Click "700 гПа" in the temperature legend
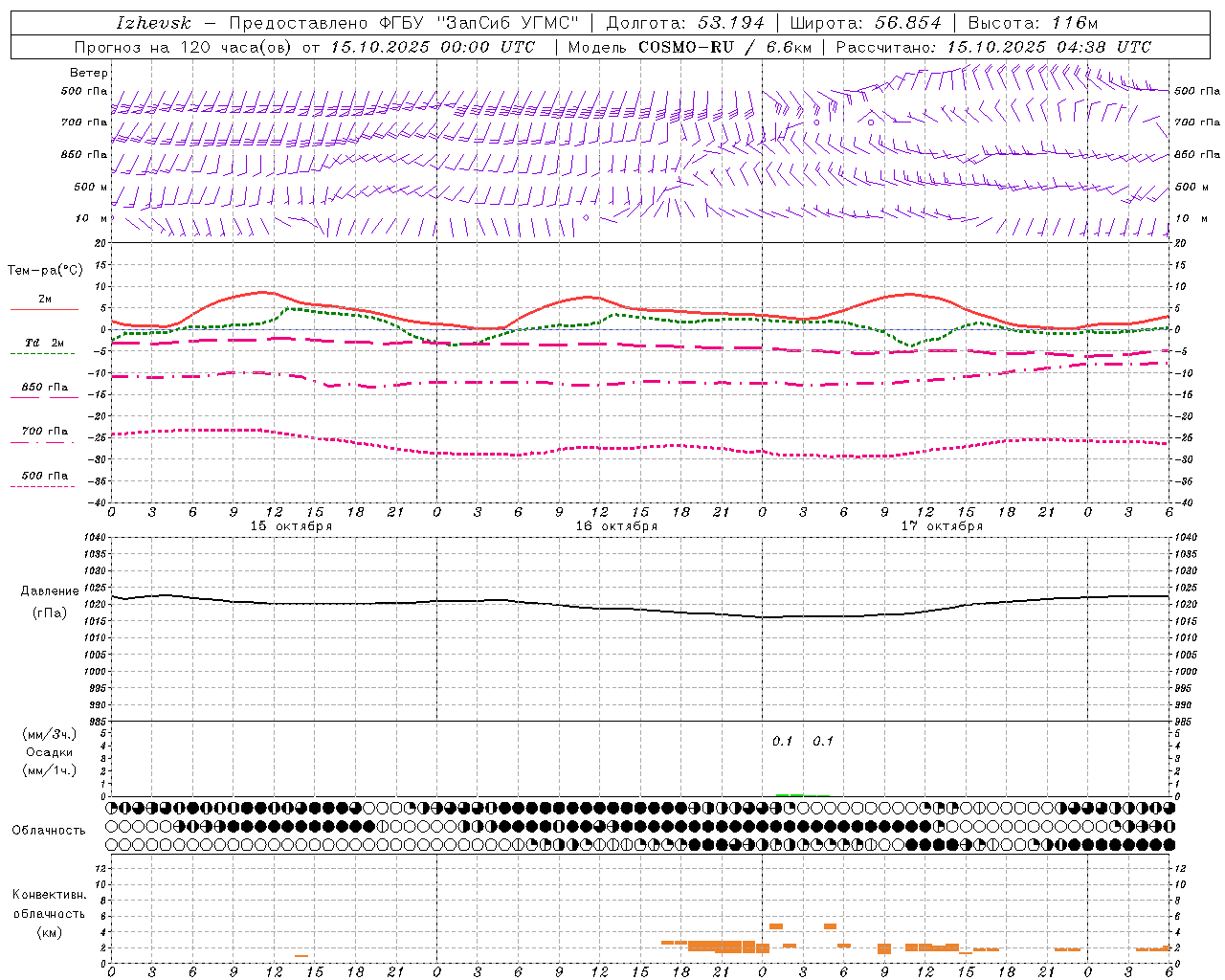The image size is (1225, 980). [44, 431]
